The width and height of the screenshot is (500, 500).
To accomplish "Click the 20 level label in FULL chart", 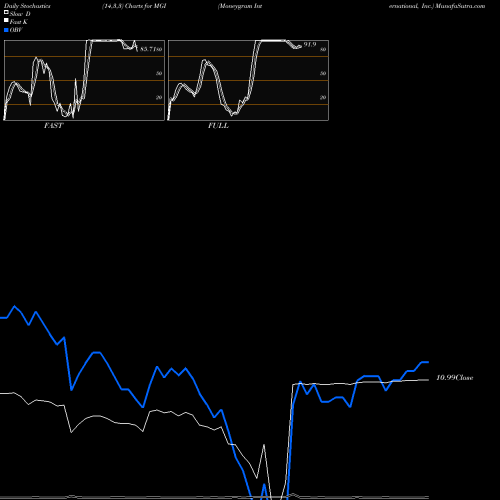I will (x=323, y=97).
